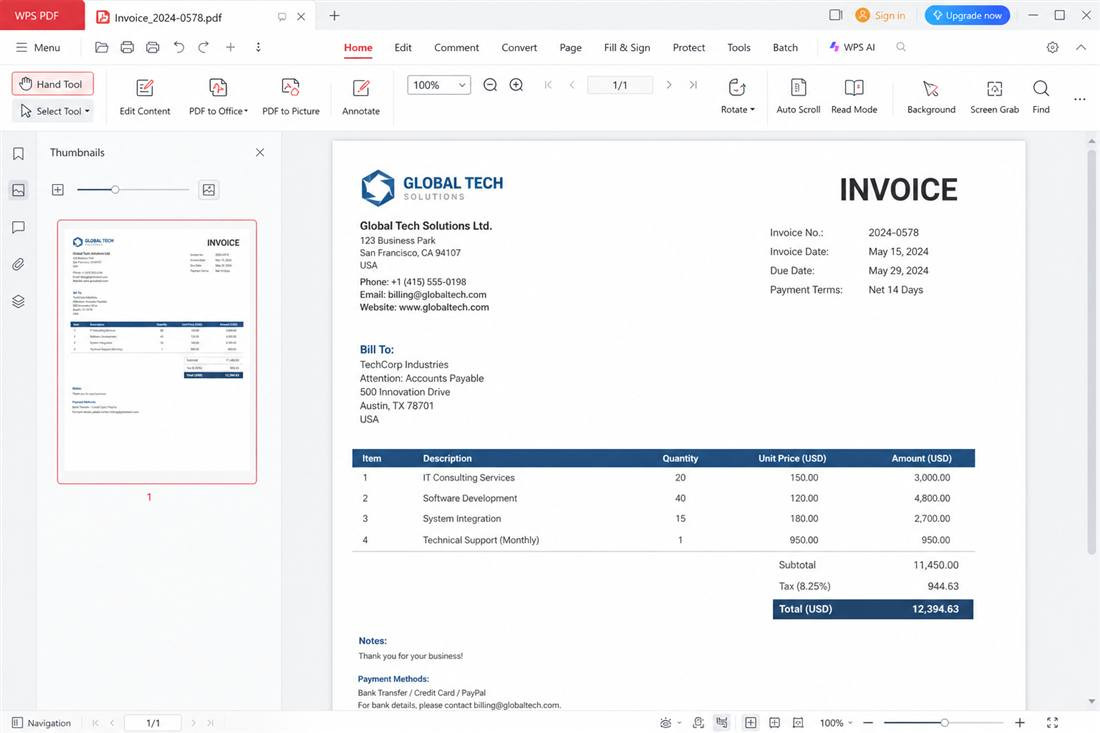The width and height of the screenshot is (1100, 733).
Task: Open a new tab with plus
Action: pyautogui.click(x=334, y=15)
